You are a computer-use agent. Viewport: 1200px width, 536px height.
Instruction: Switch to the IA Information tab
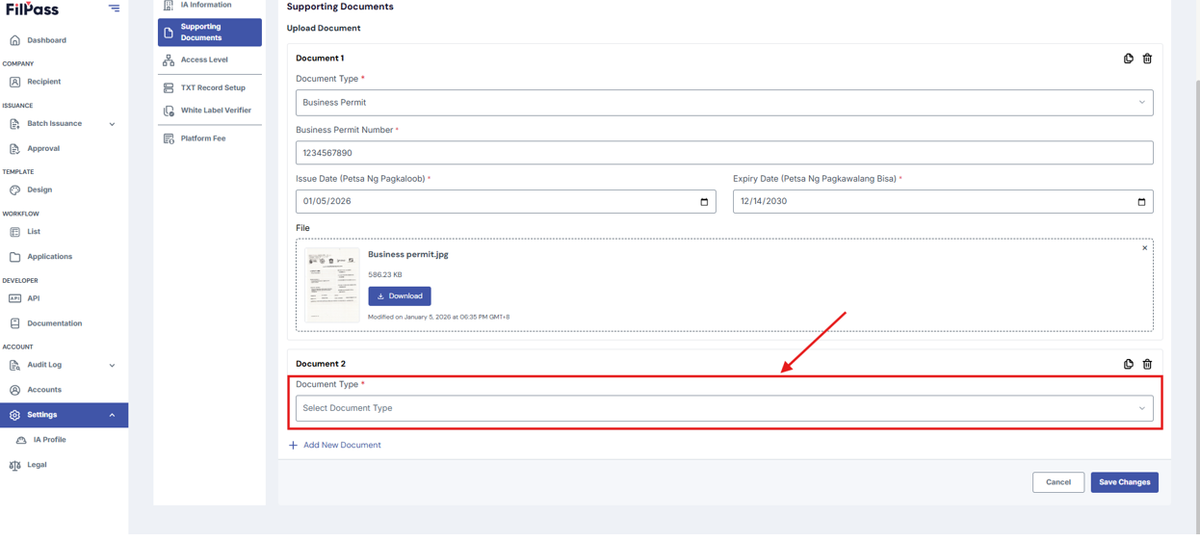(209, 7)
